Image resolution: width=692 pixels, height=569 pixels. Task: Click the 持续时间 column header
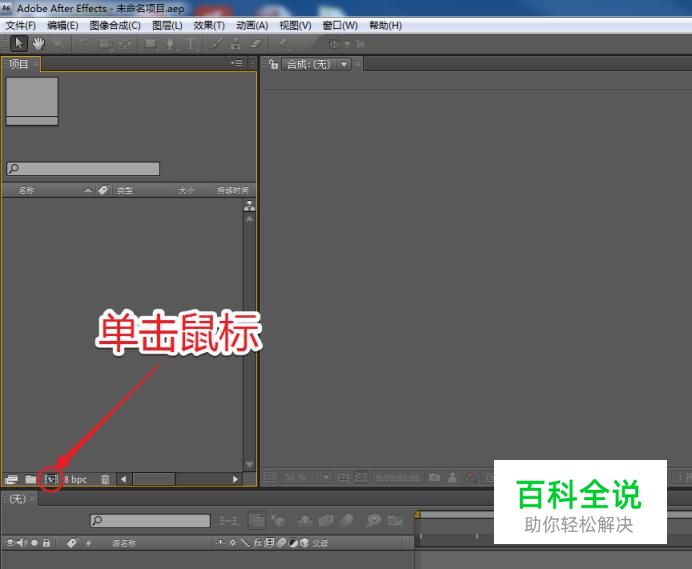click(233, 191)
